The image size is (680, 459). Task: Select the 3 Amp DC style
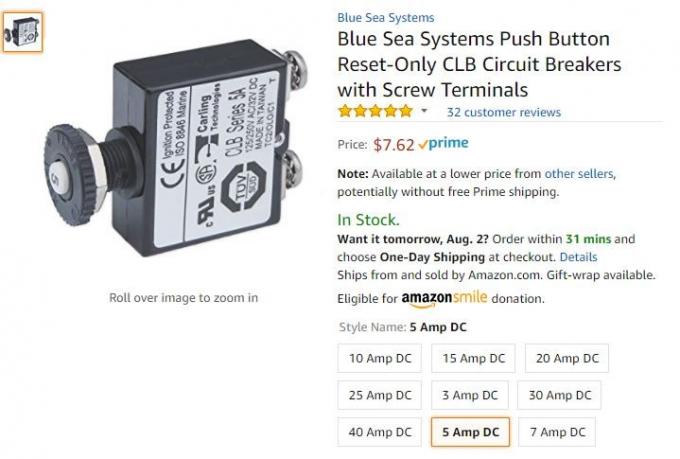coord(470,395)
